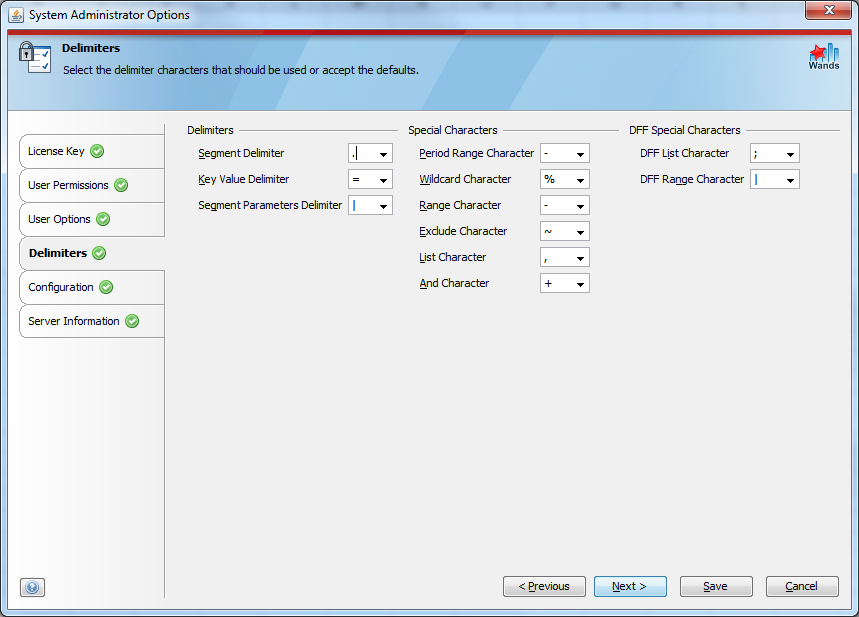The image size is (859, 617).
Task: Click the Delimiters padlock checklist icon
Action: (x=35, y=58)
